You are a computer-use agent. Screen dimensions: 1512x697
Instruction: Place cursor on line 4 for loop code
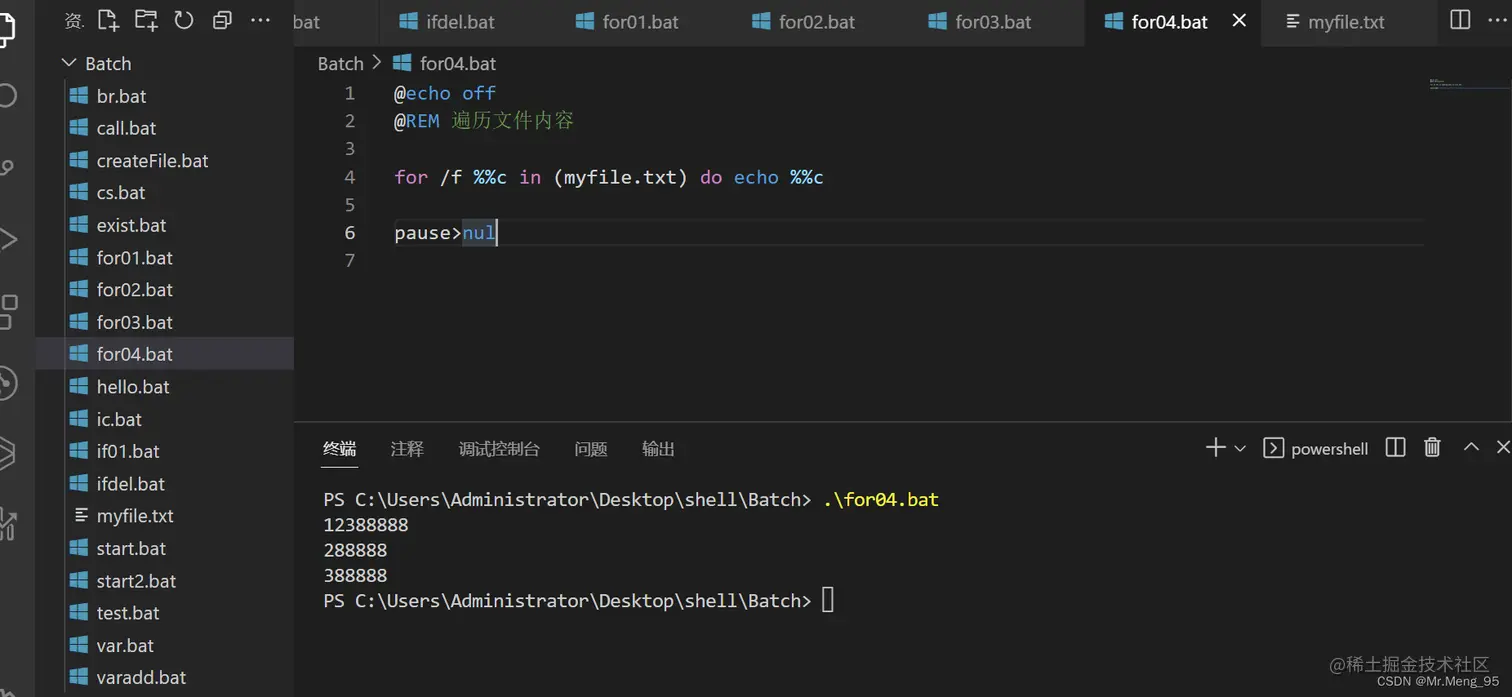(x=609, y=177)
